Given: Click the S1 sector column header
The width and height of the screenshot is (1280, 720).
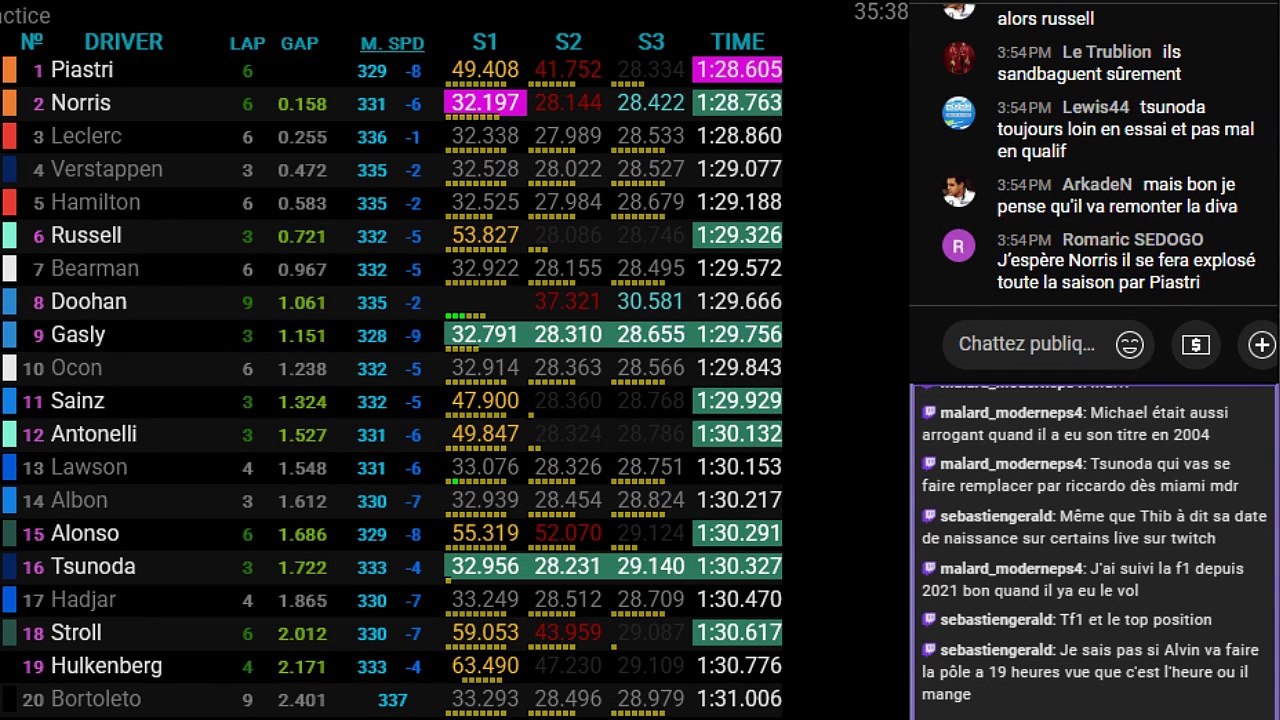Looking at the screenshot, I should pos(485,42).
